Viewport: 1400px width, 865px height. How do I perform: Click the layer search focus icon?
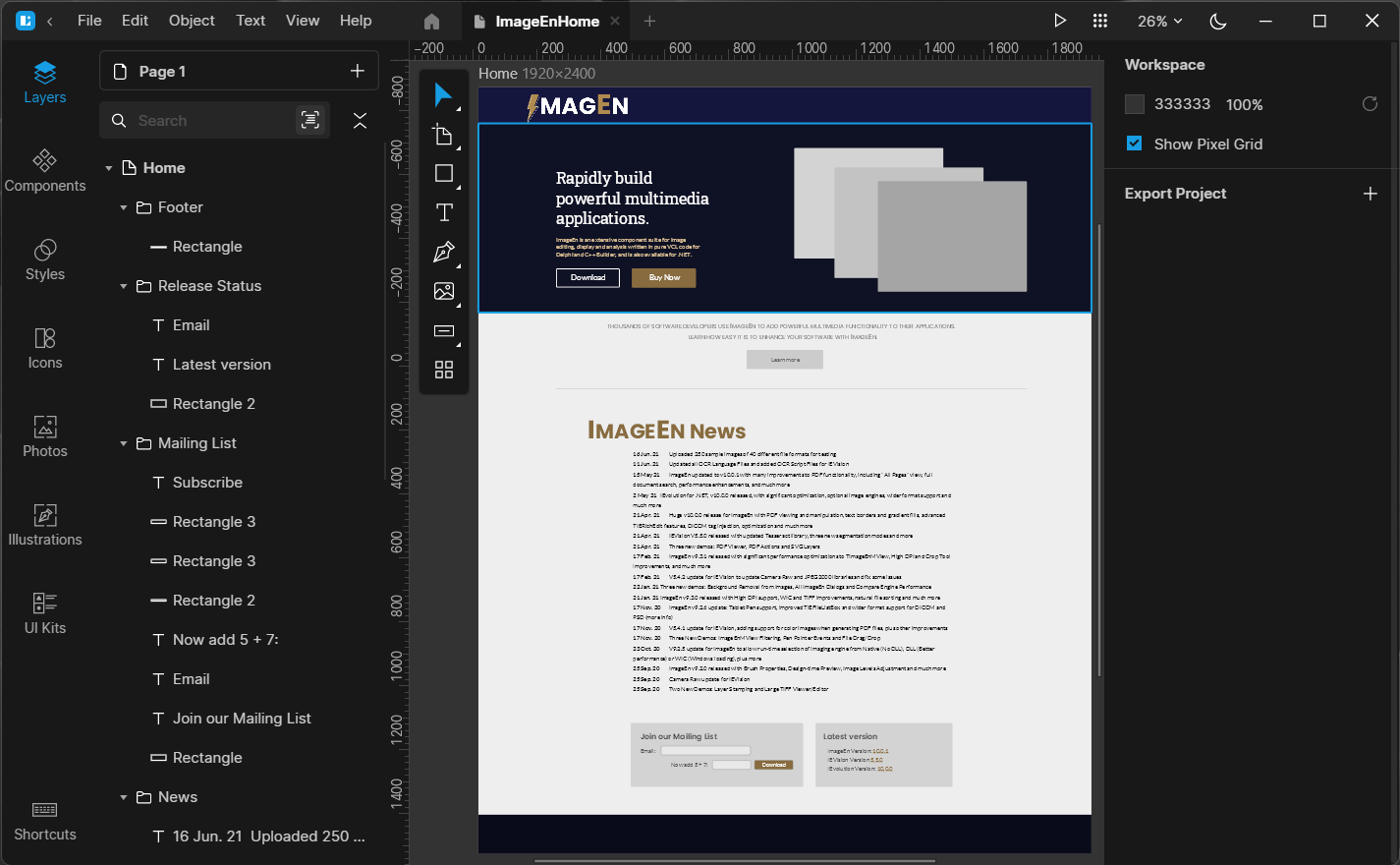(x=309, y=120)
